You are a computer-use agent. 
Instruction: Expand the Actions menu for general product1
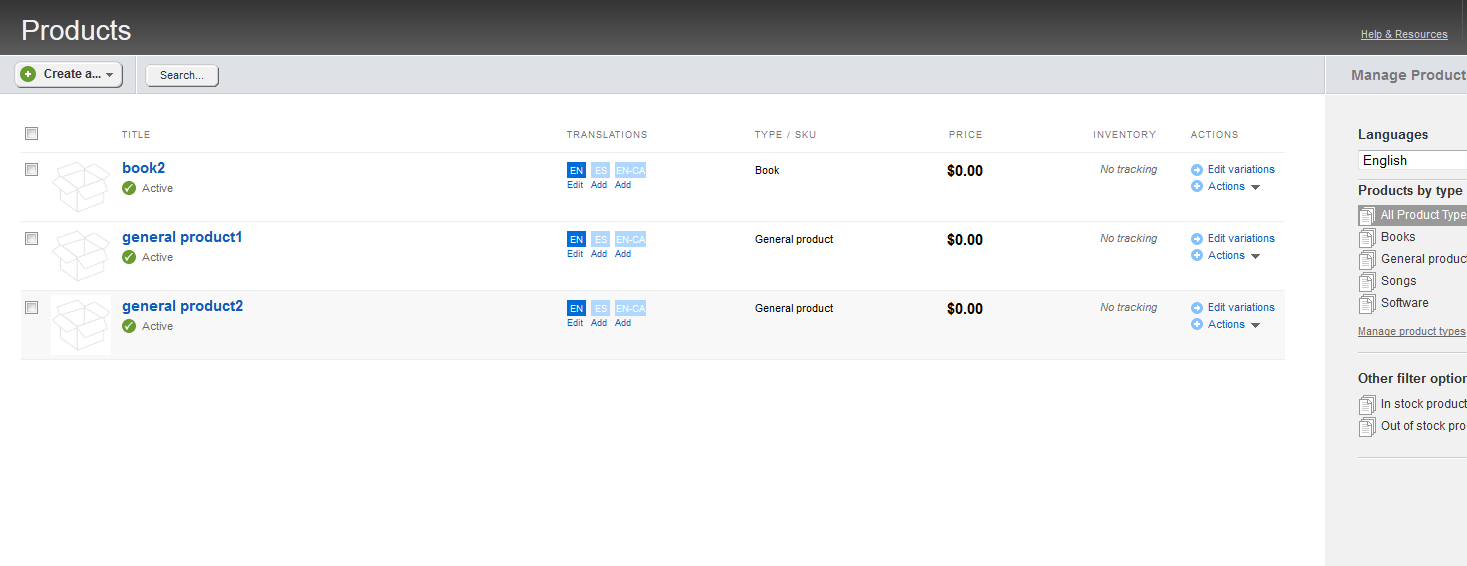[x=1226, y=256]
